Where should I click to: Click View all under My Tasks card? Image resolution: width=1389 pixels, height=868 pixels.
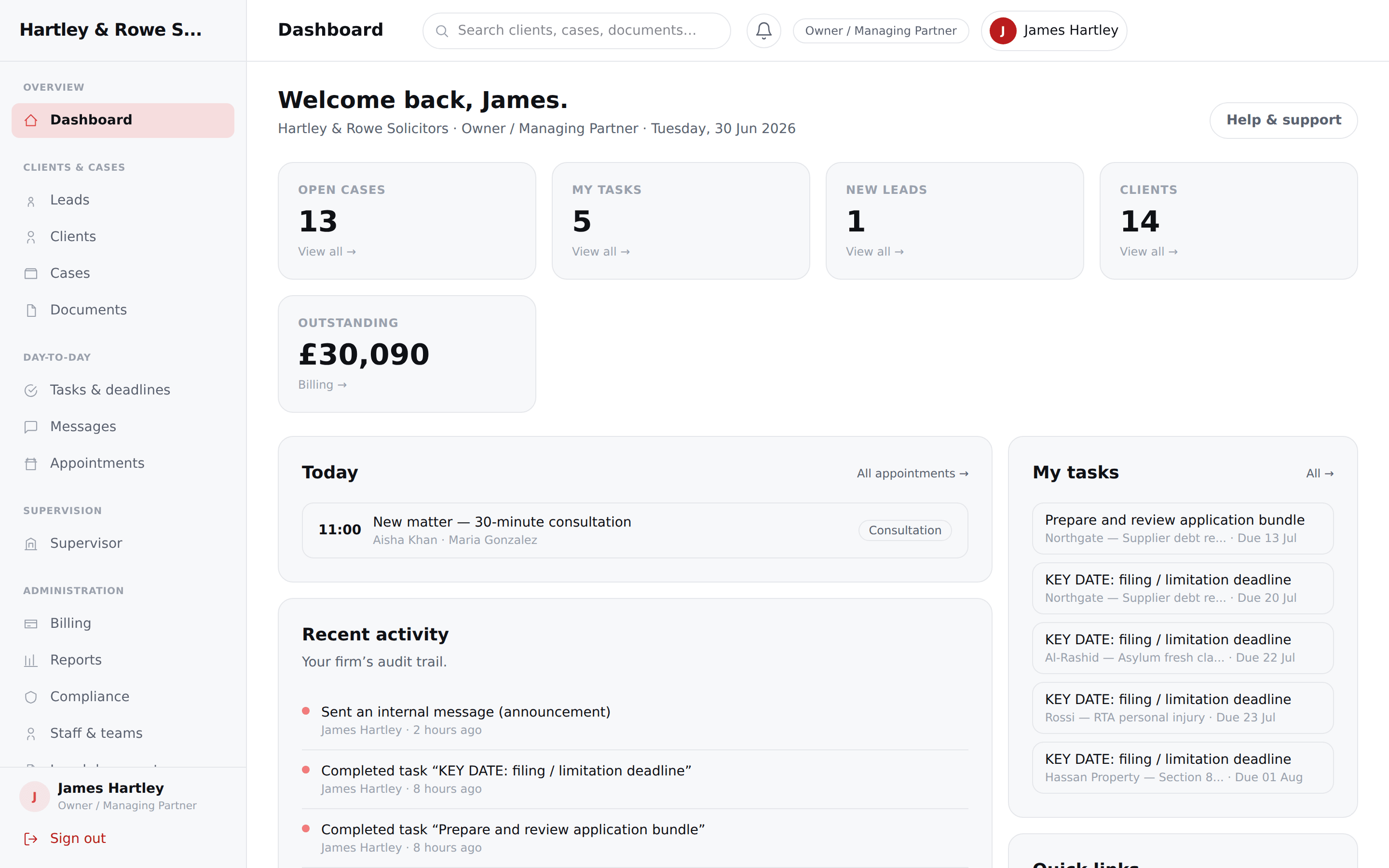coord(600,252)
